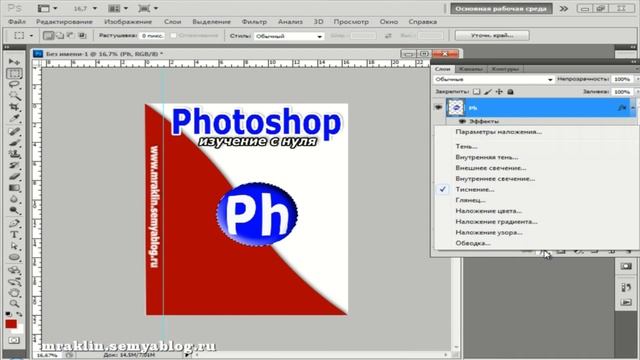
Task: Select the Zoom tool in toolbox
Action: pyautogui.click(x=14, y=304)
